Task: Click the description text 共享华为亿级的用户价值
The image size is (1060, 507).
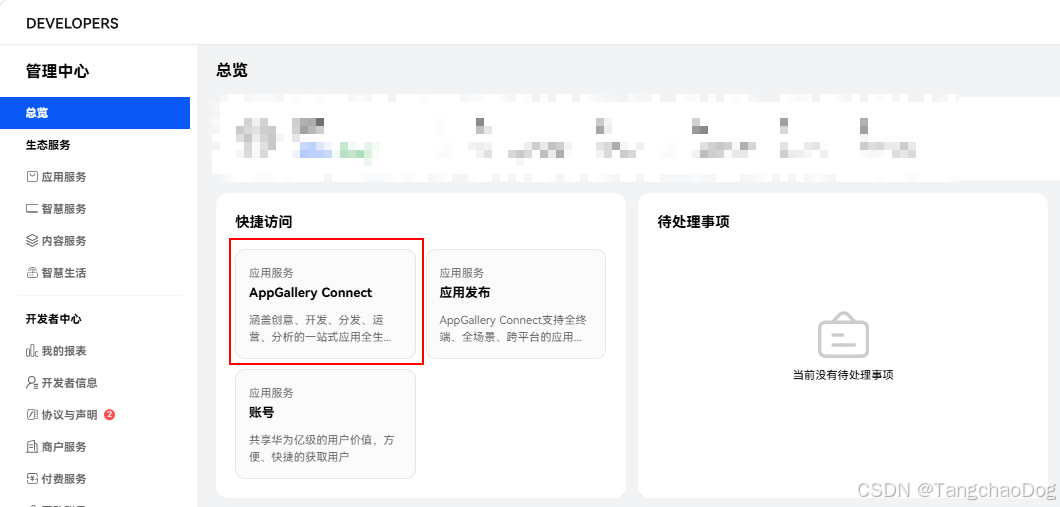Action: click(322, 448)
